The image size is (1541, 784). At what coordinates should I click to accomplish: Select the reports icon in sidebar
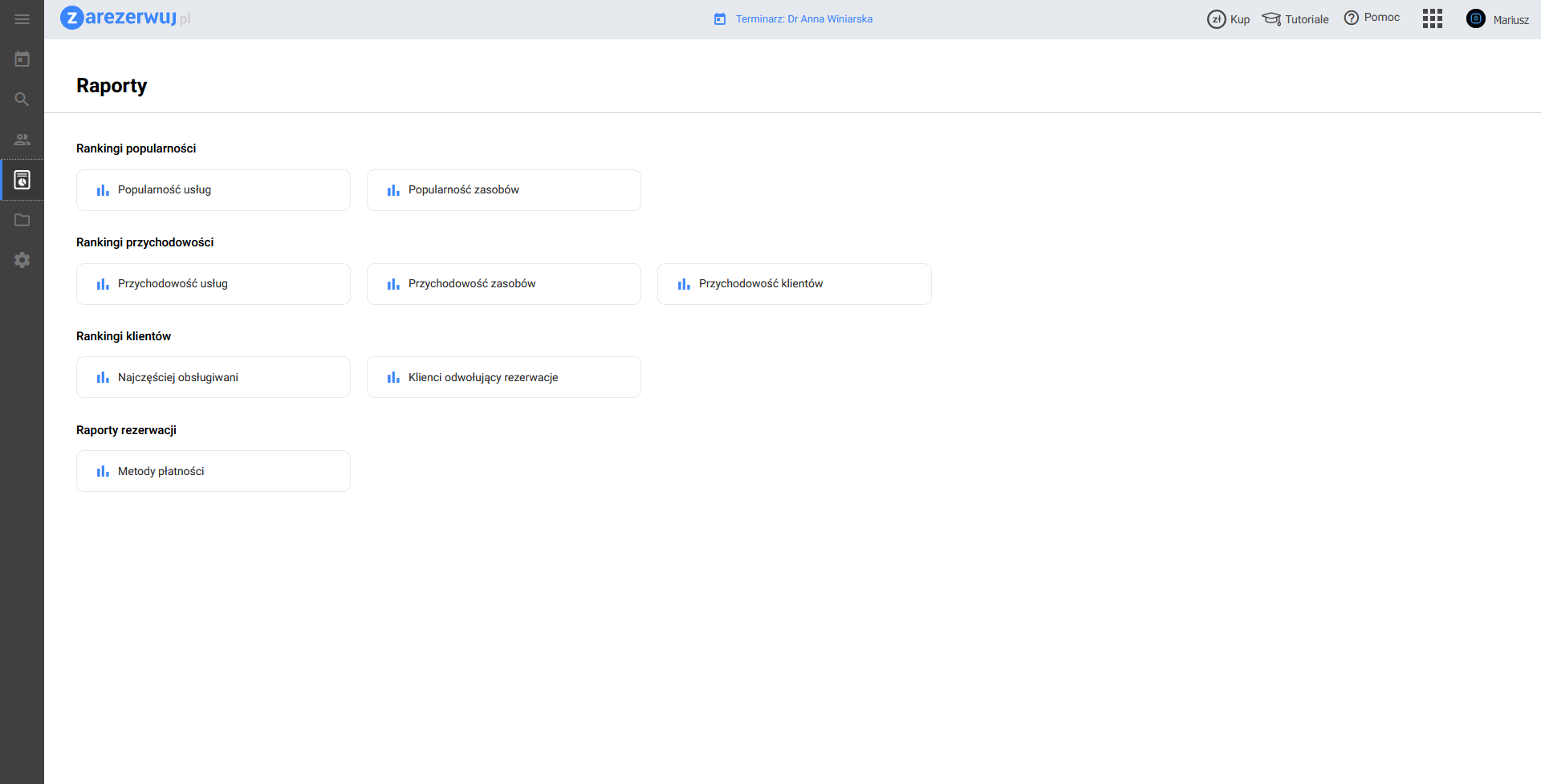(22, 180)
